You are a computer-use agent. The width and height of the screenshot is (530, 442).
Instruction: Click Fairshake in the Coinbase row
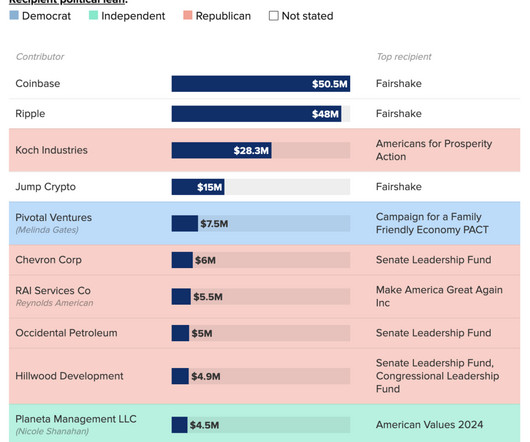(x=399, y=83)
